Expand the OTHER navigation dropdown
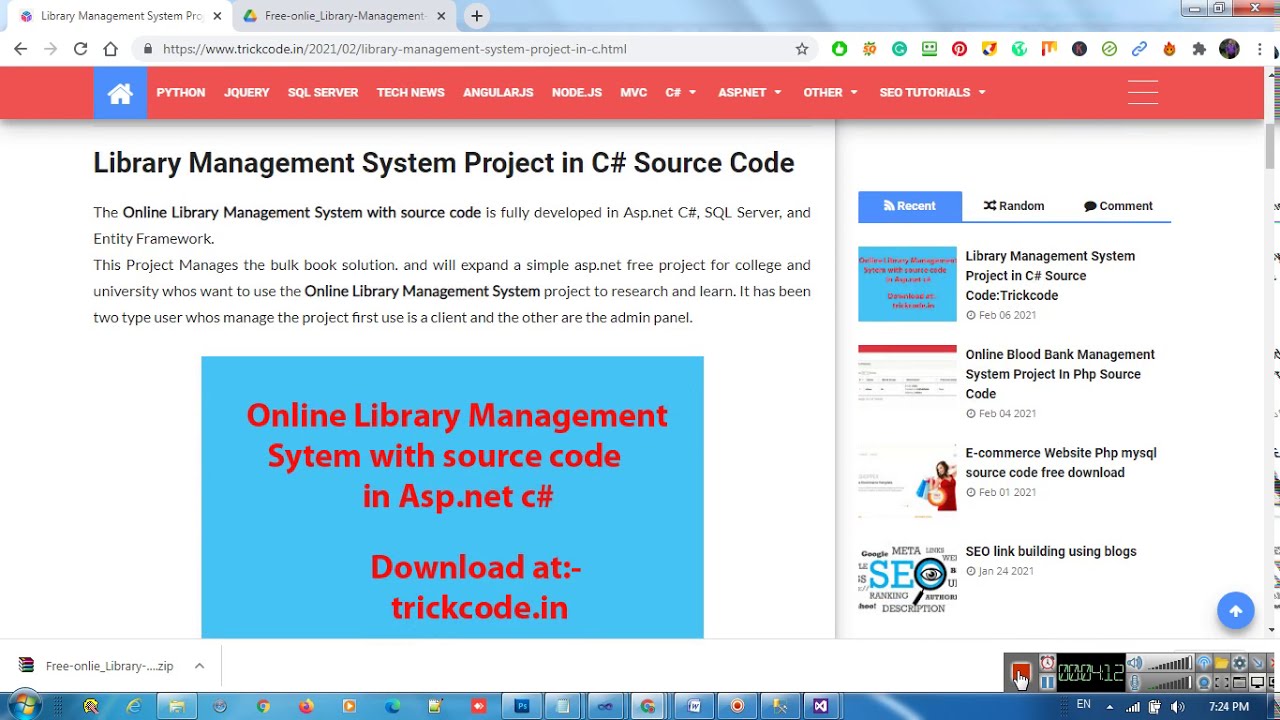 pyautogui.click(x=831, y=92)
